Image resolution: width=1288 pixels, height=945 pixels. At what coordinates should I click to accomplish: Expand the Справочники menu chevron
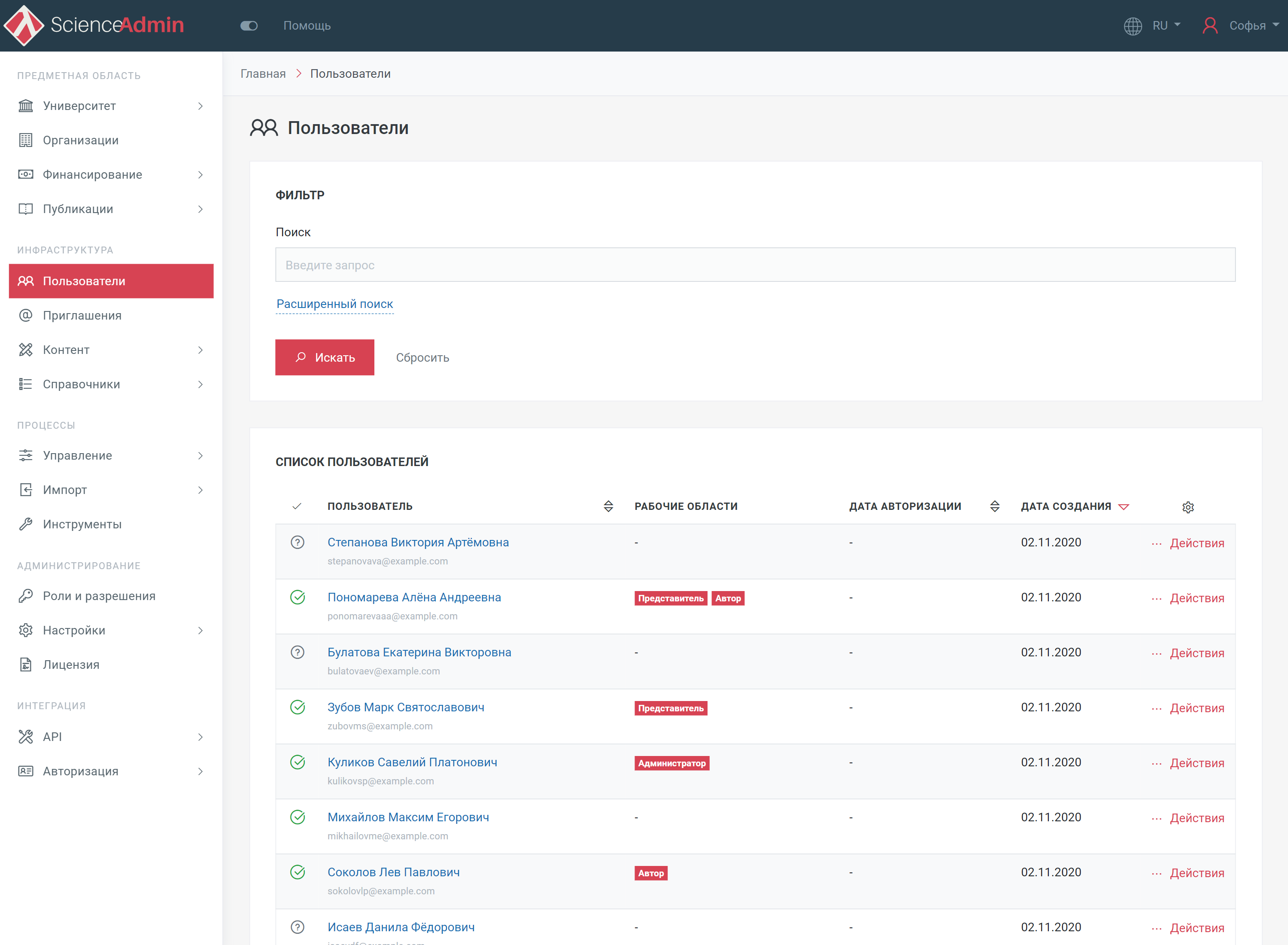[x=200, y=384]
